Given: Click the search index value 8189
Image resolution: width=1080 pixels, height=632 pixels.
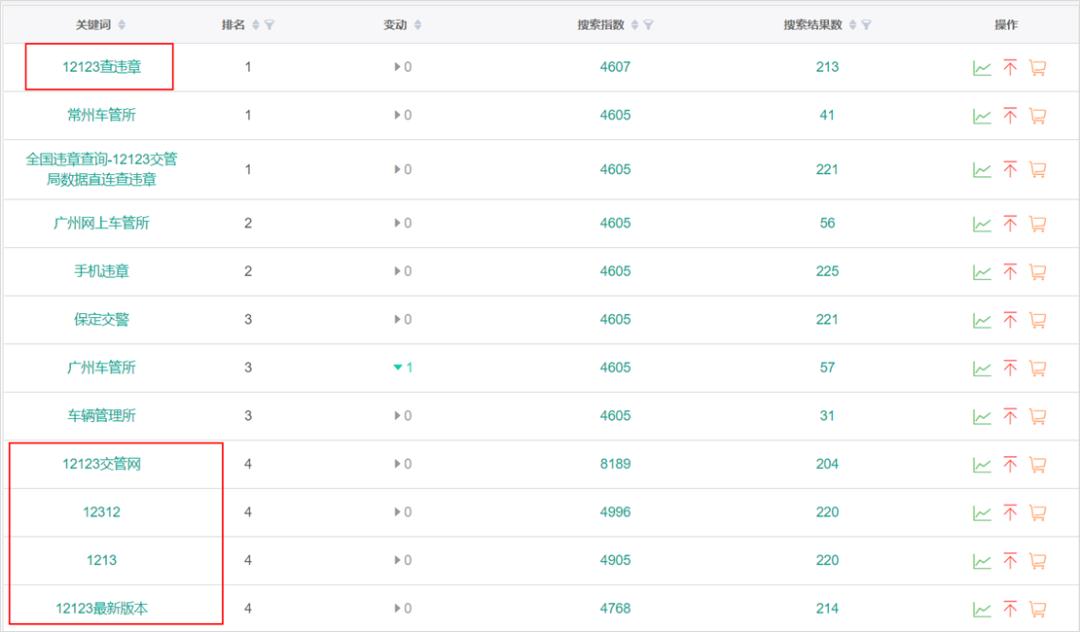Looking at the screenshot, I should (617, 463).
